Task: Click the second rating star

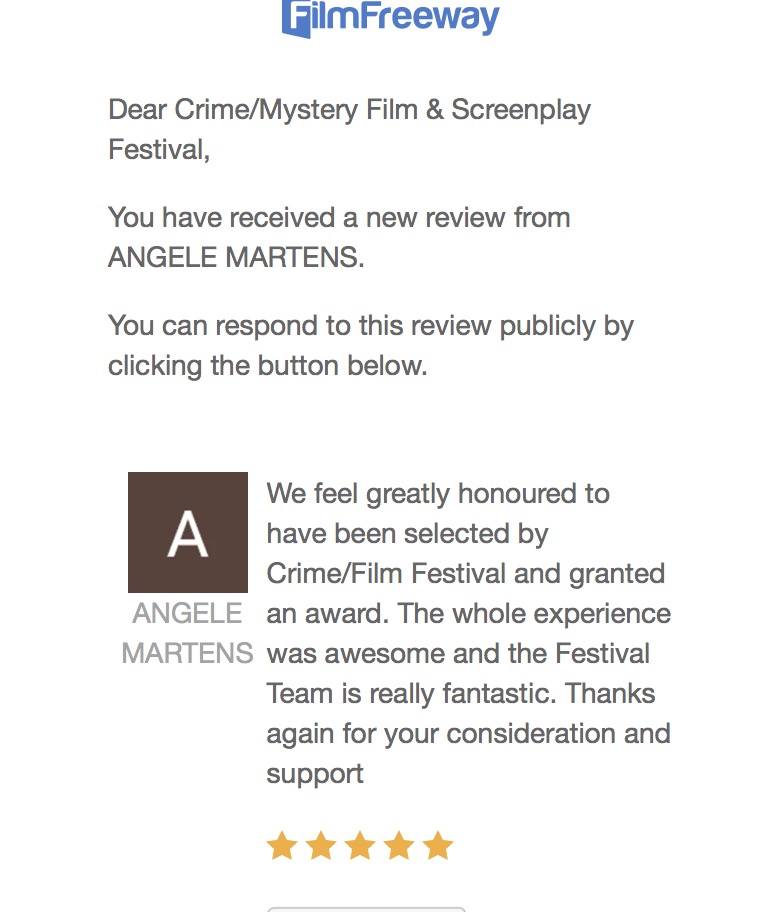Action: pos(321,847)
